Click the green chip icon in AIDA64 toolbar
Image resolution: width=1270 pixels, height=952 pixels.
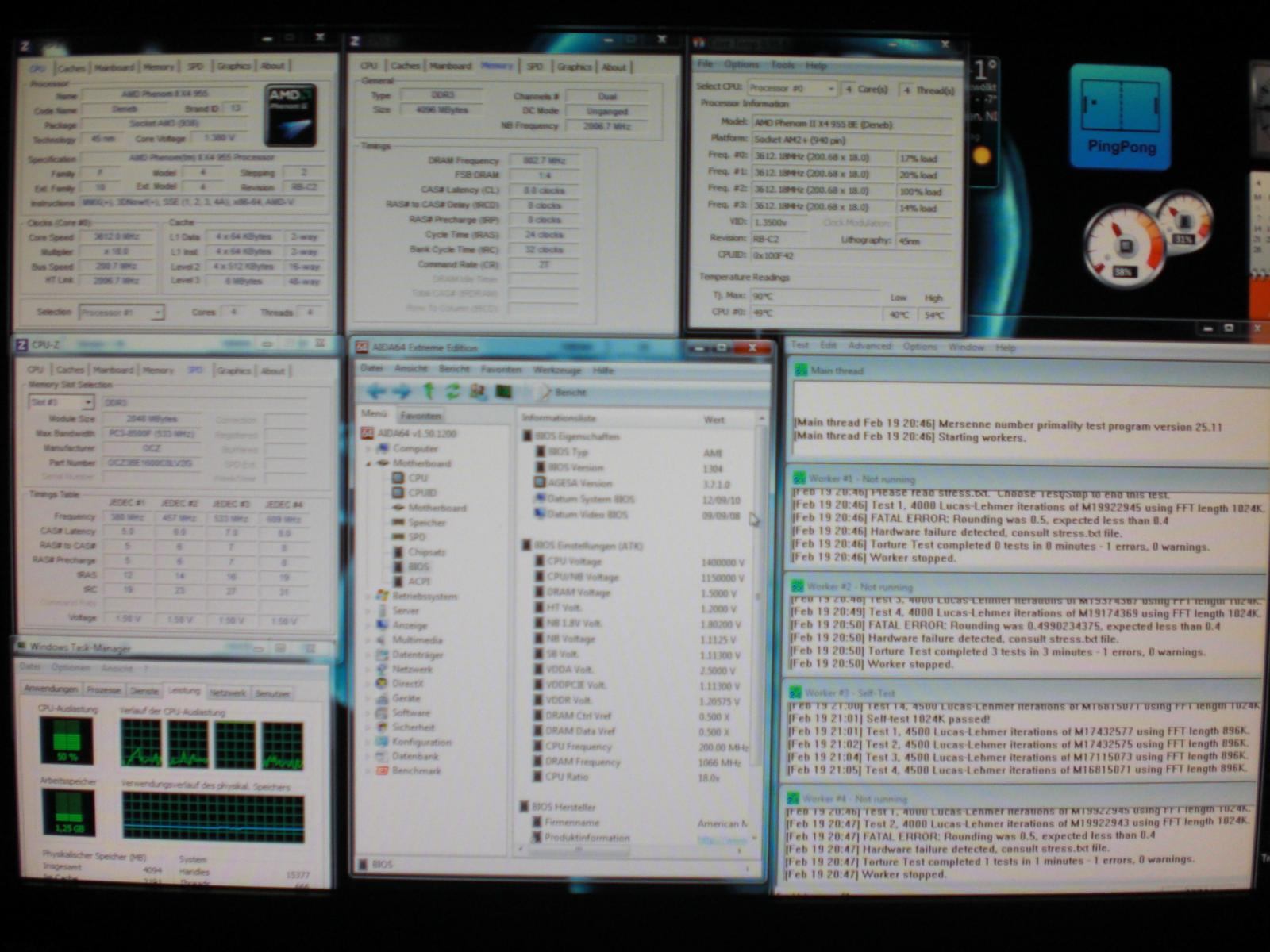[x=503, y=391]
